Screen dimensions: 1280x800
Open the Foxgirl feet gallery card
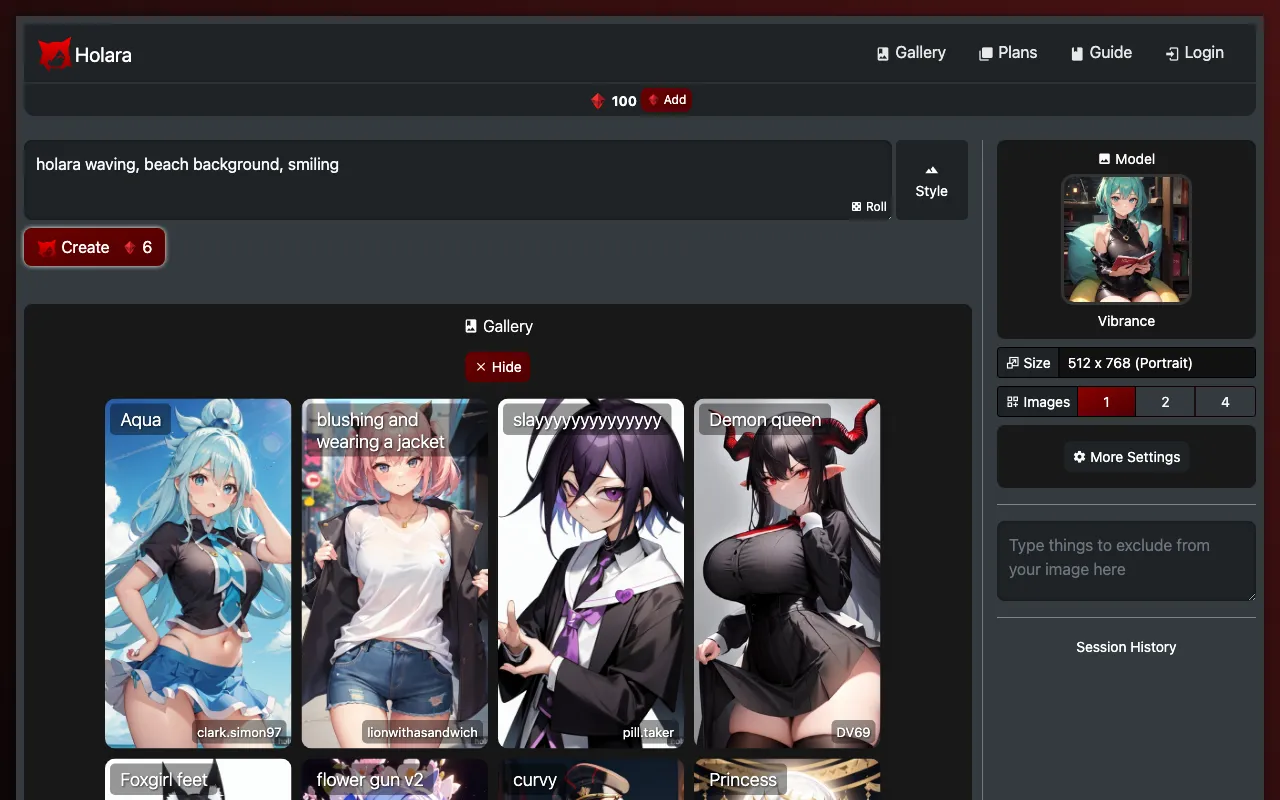(198, 779)
